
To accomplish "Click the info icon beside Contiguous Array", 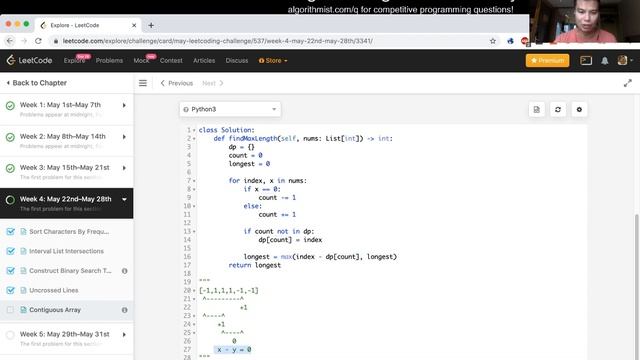I will coord(124,310).
